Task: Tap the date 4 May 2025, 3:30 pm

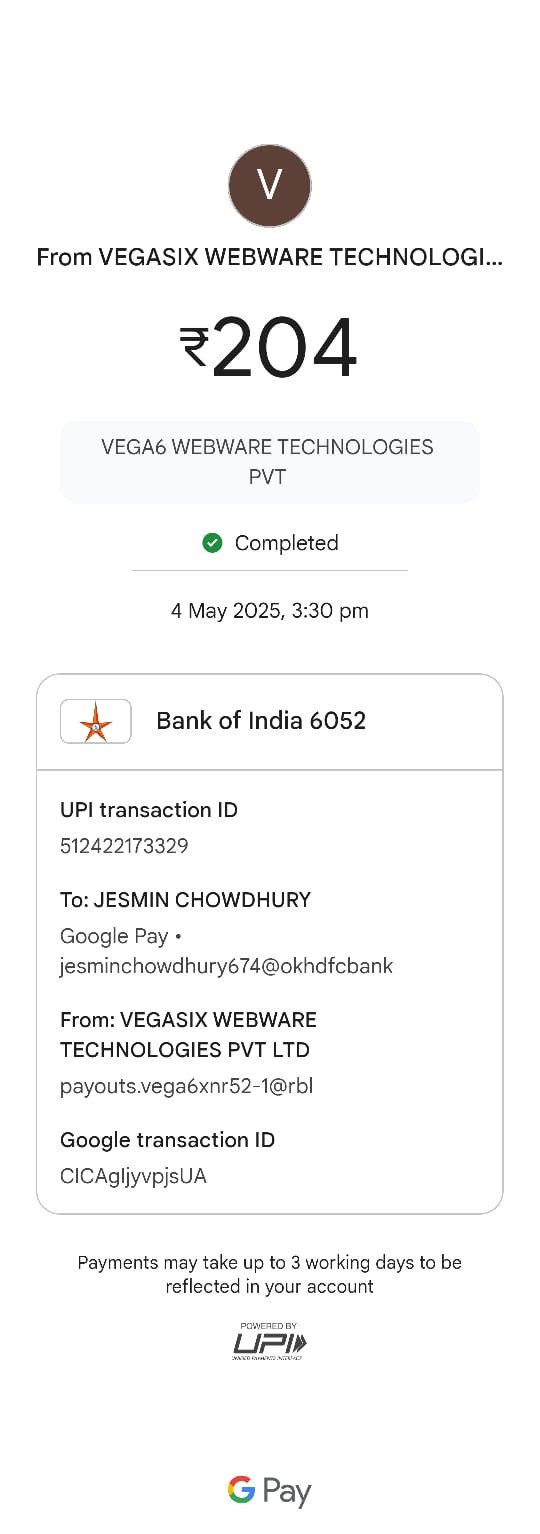Action: [x=270, y=611]
